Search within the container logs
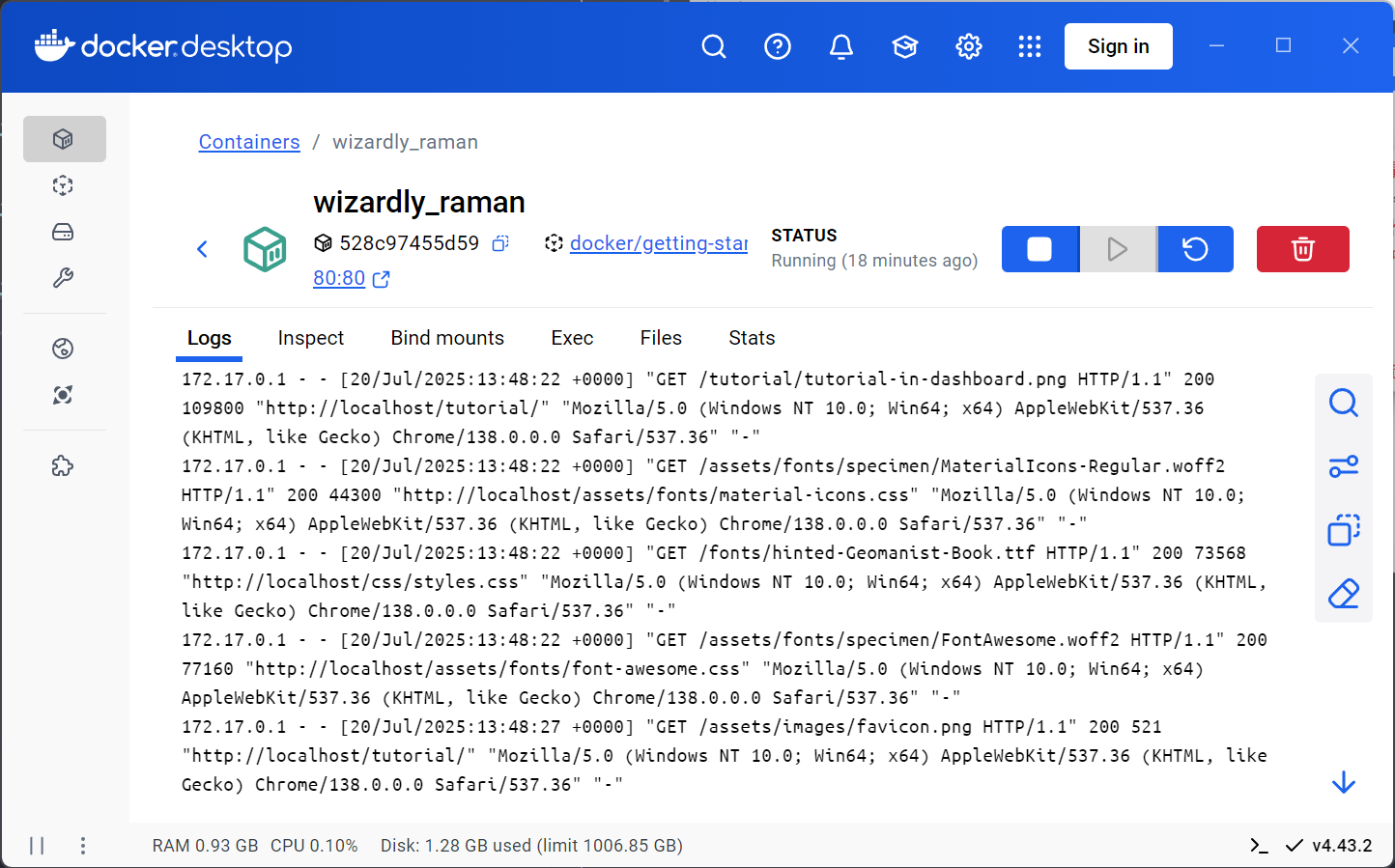 (1344, 403)
